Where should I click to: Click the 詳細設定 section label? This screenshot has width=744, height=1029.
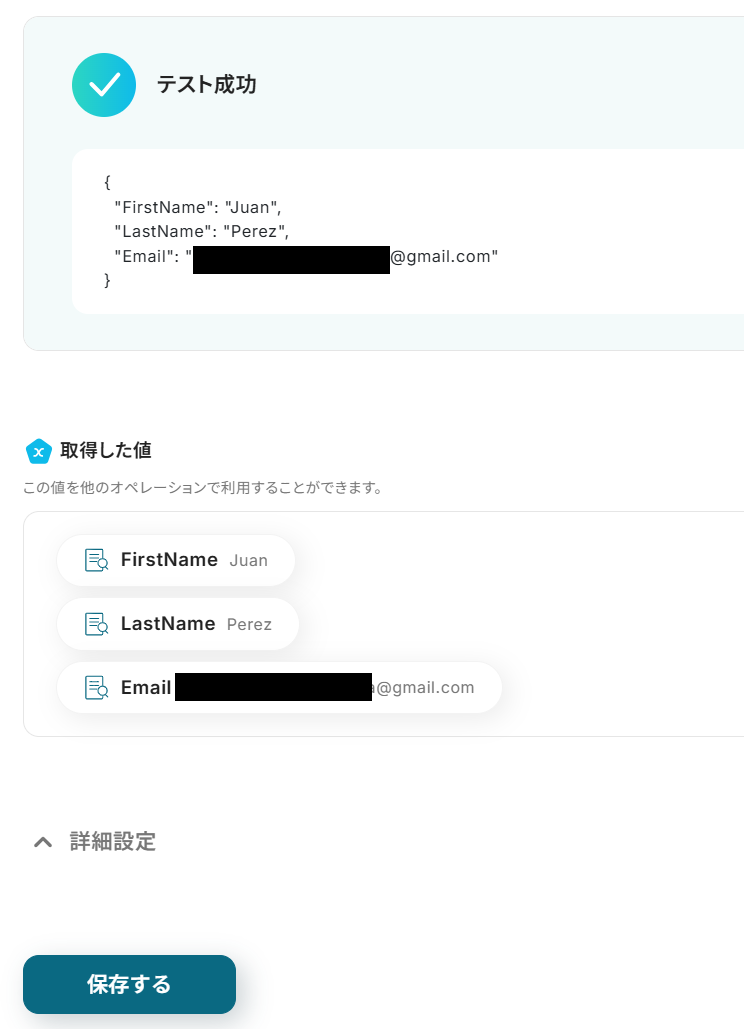point(112,841)
